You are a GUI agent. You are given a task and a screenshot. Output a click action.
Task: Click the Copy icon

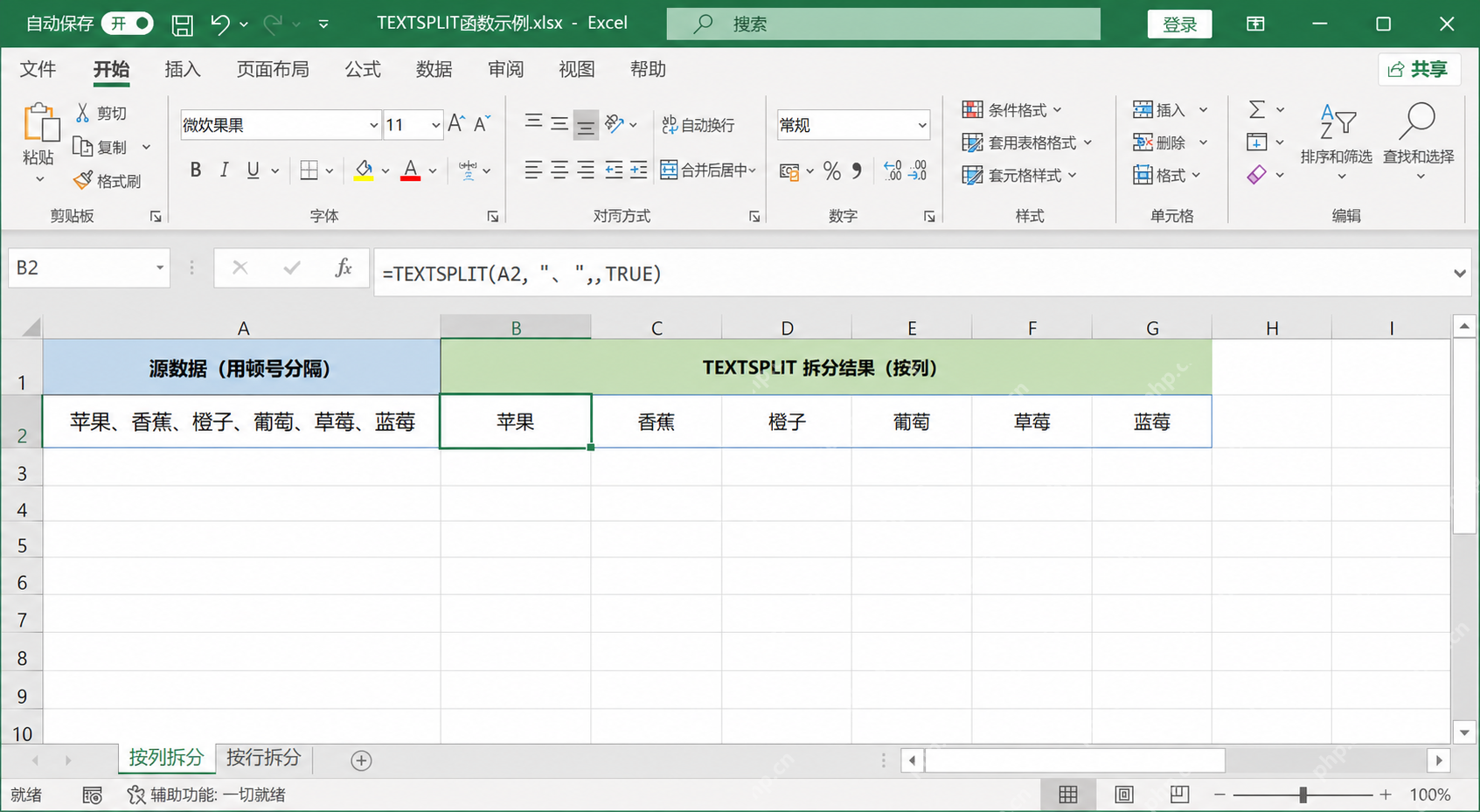coord(82,147)
